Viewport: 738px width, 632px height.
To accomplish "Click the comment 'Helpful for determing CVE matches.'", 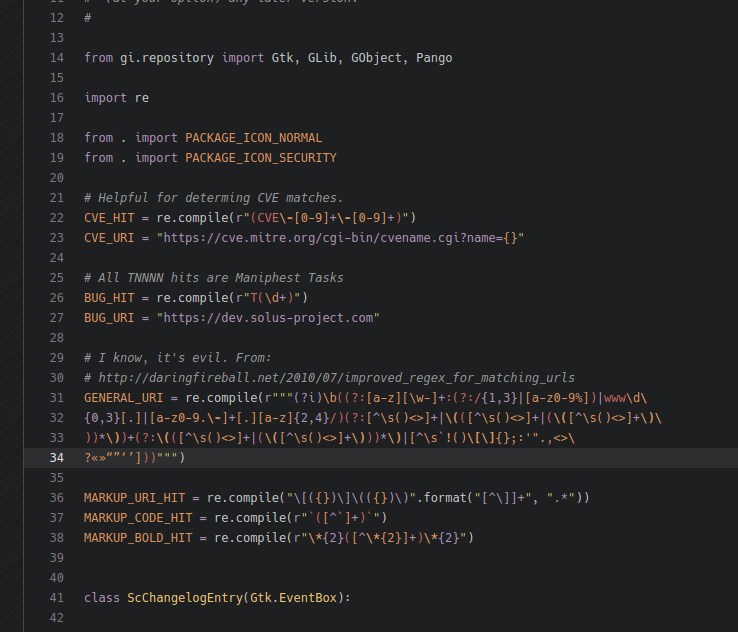I will point(214,198).
